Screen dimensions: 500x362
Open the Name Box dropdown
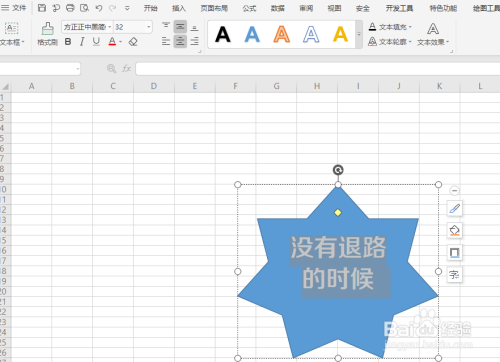click(78, 69)
